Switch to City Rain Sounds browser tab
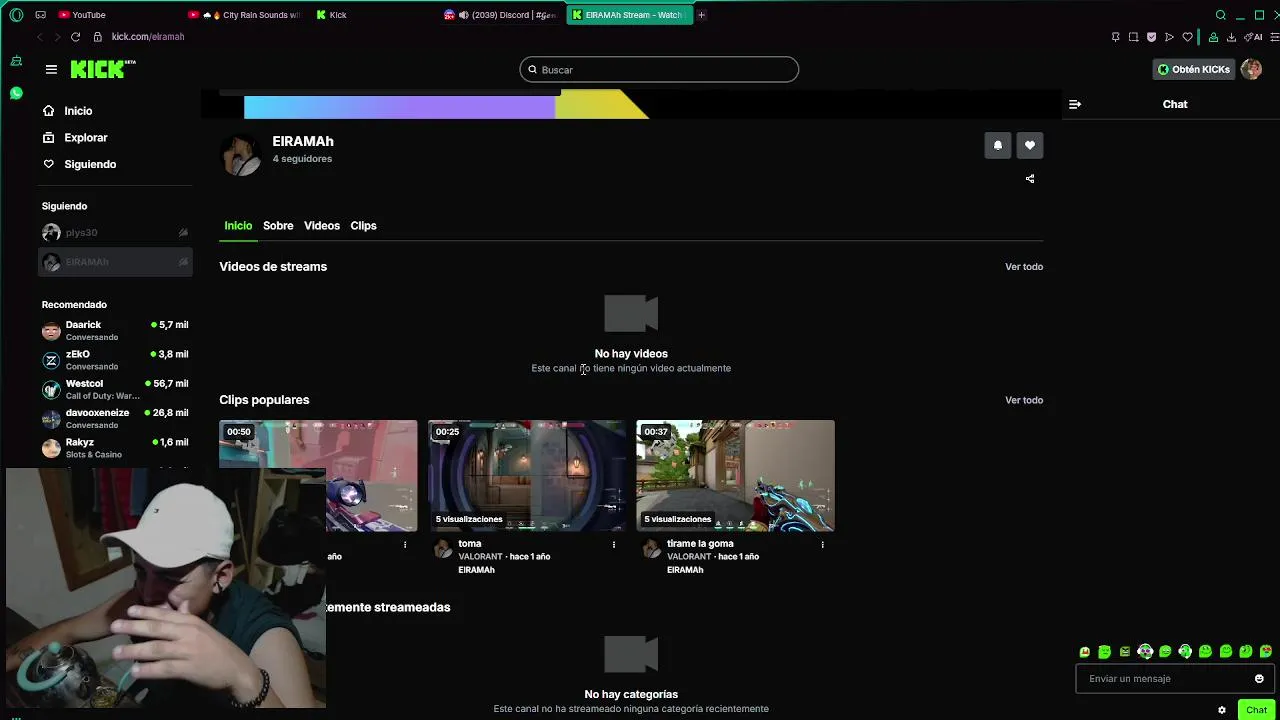The height and width of the screenshot is (720, 1280). pos(246,15)
